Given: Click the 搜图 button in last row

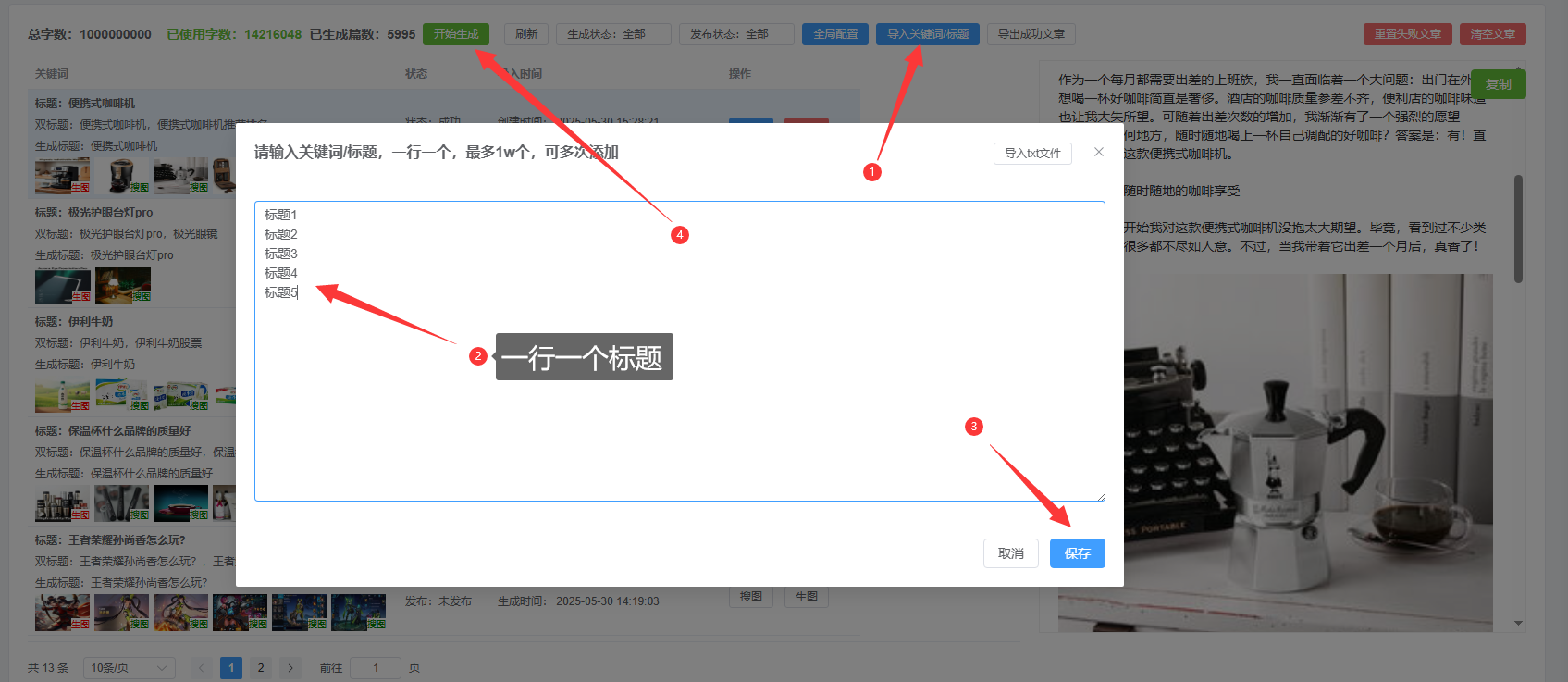Looking at the screenshot, I should tap(751, 597).
